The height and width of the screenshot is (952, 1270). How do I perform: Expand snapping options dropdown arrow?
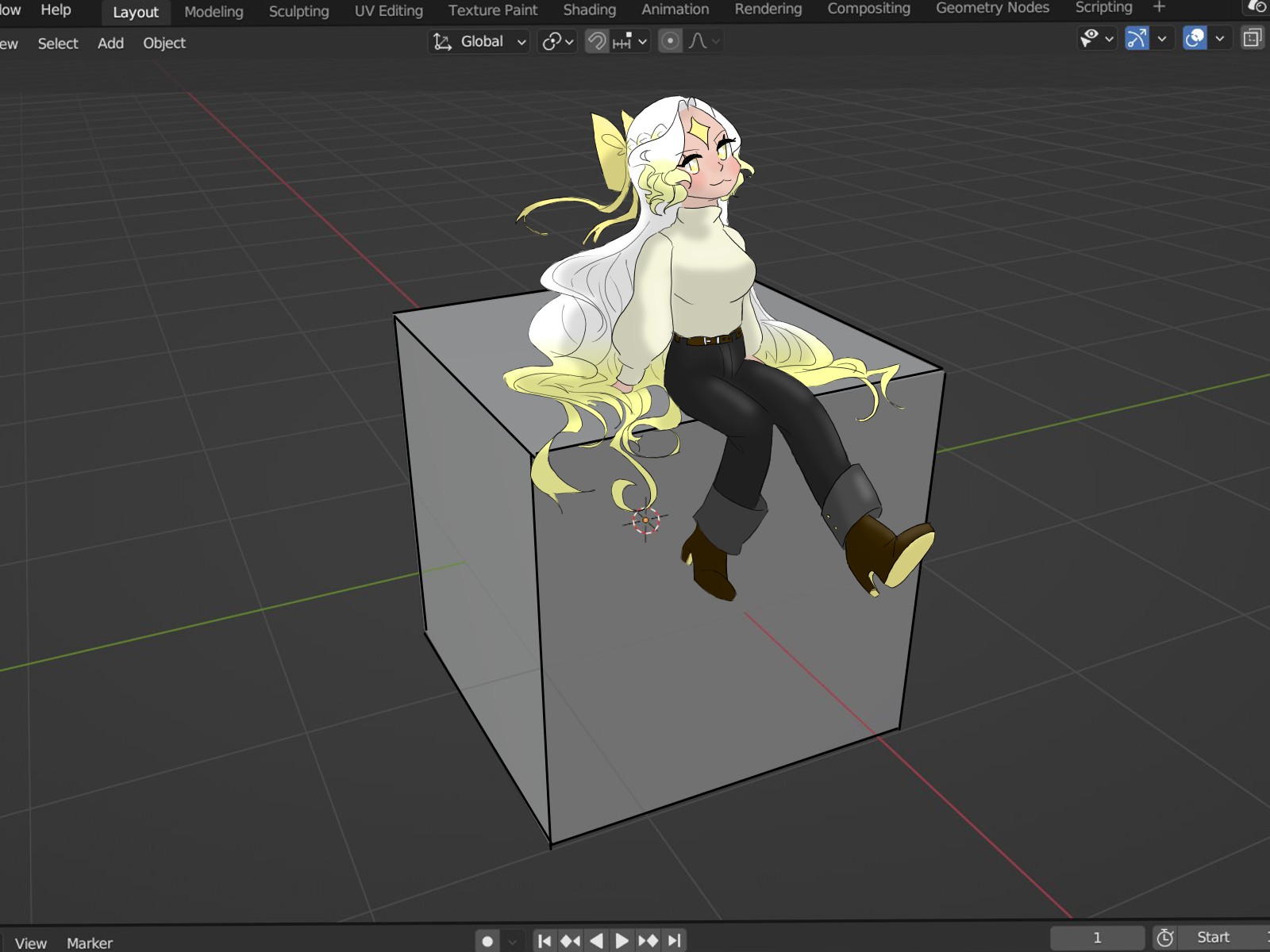click(x=642, y=41)
